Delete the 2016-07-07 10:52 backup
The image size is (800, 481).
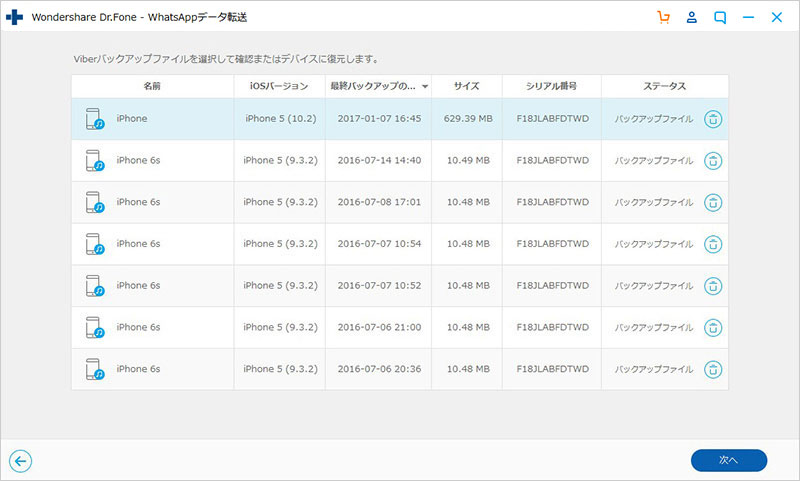(713, 286)
